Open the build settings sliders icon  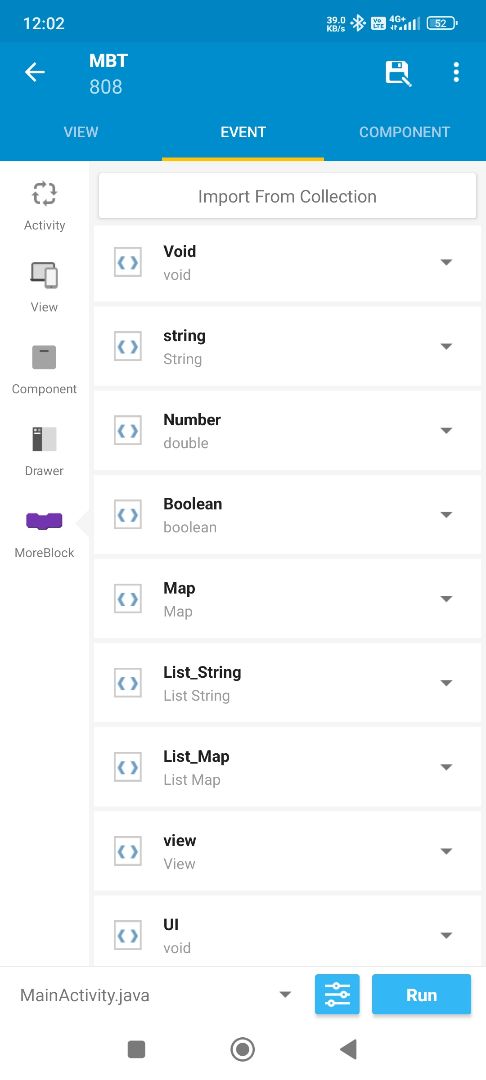pos(337,995)
